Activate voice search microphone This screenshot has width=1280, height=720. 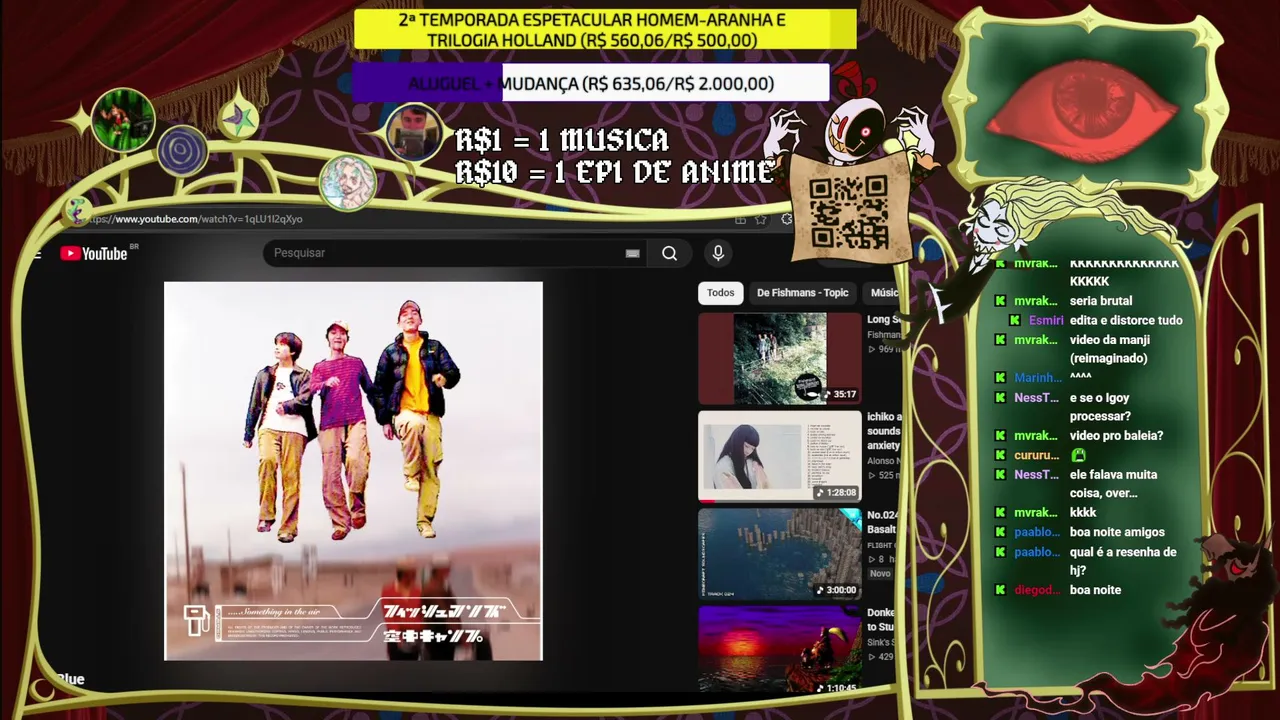tap(718, 253)
